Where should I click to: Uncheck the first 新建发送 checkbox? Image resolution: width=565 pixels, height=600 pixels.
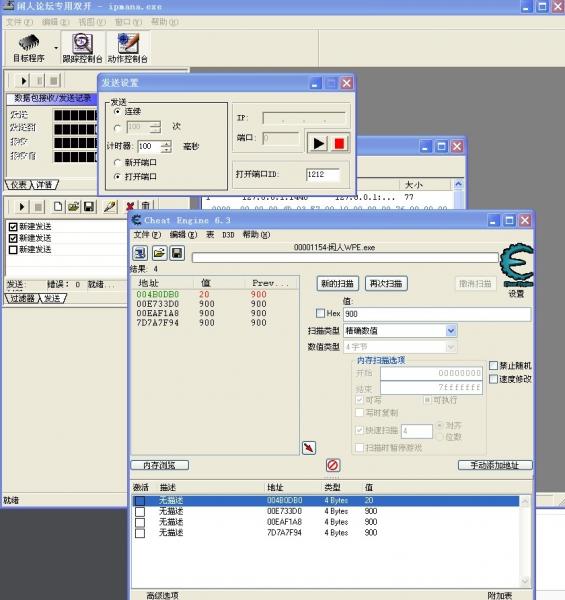click(x=13, y=227)
